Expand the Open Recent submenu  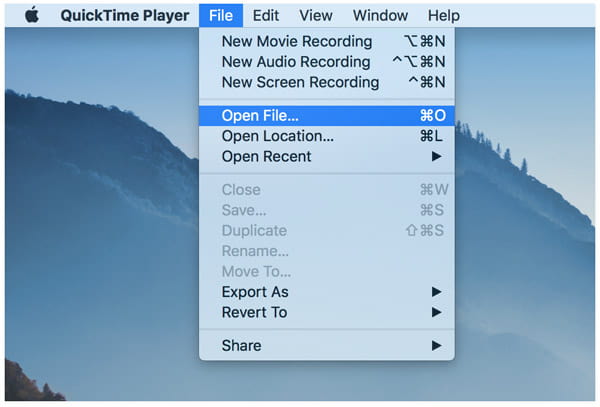(x=327, y=156)
